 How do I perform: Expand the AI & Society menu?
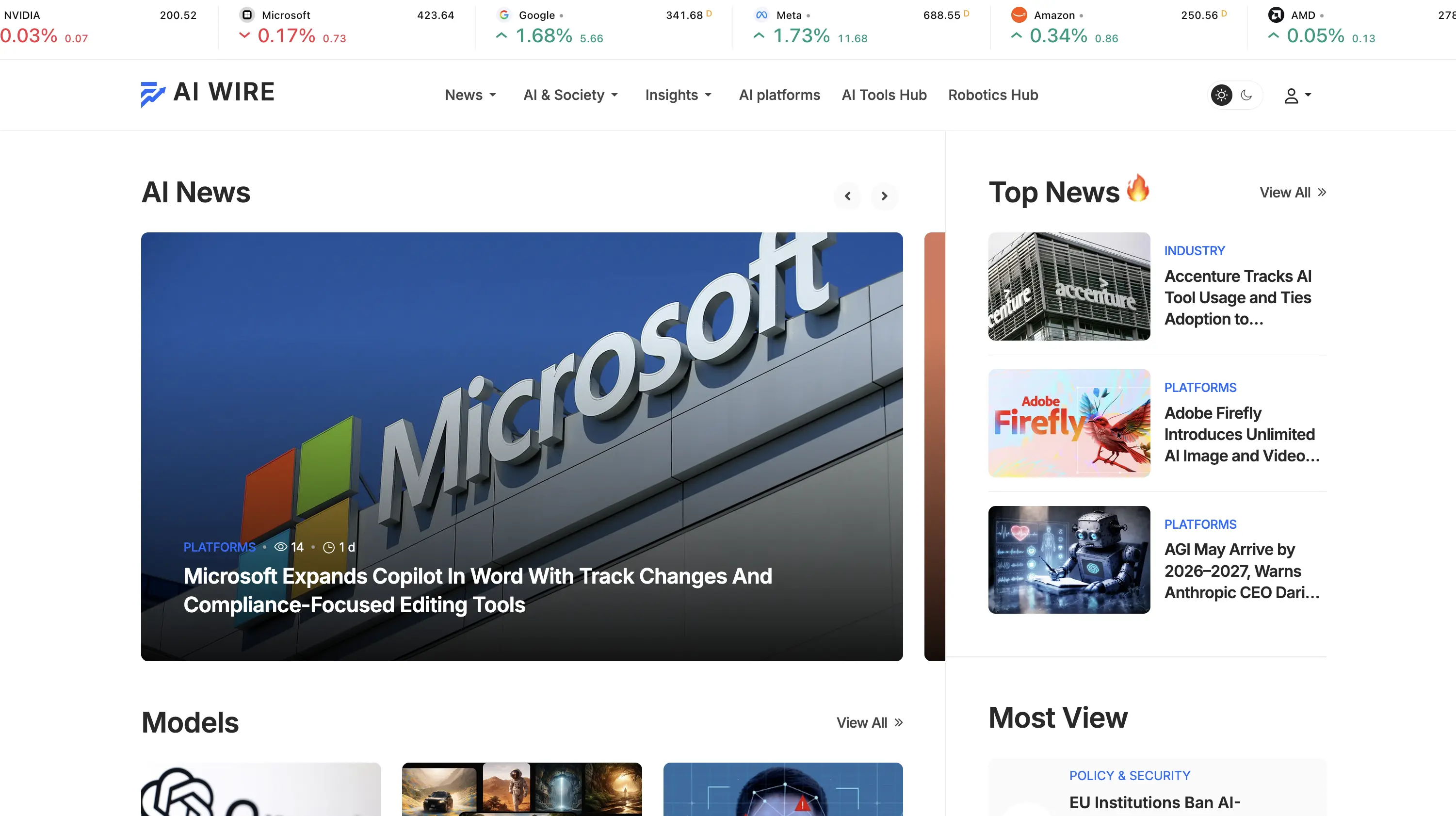coord(570,95)
